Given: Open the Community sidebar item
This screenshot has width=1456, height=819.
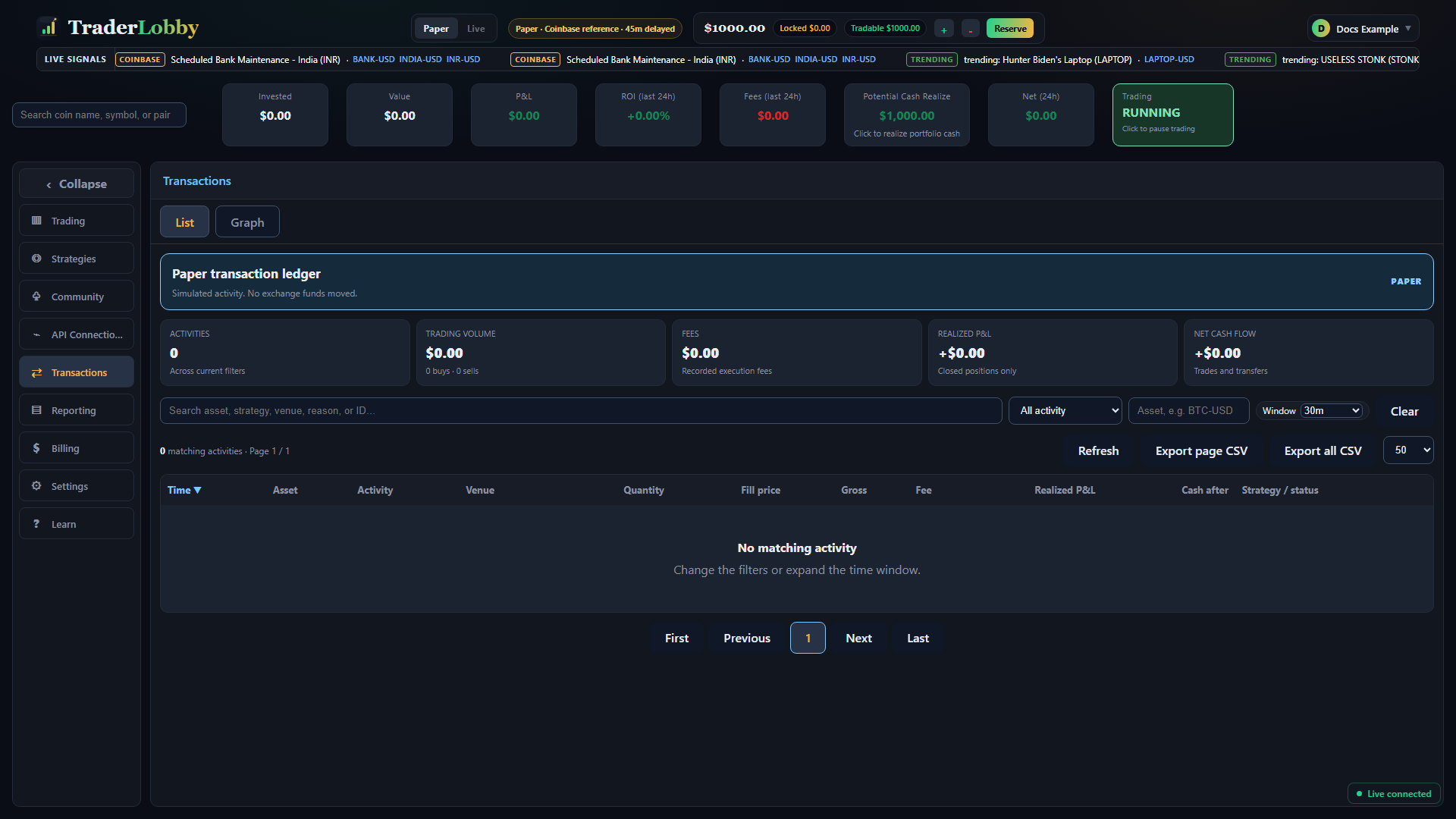Looking at the screenshot, I should [x=77, y=297].
